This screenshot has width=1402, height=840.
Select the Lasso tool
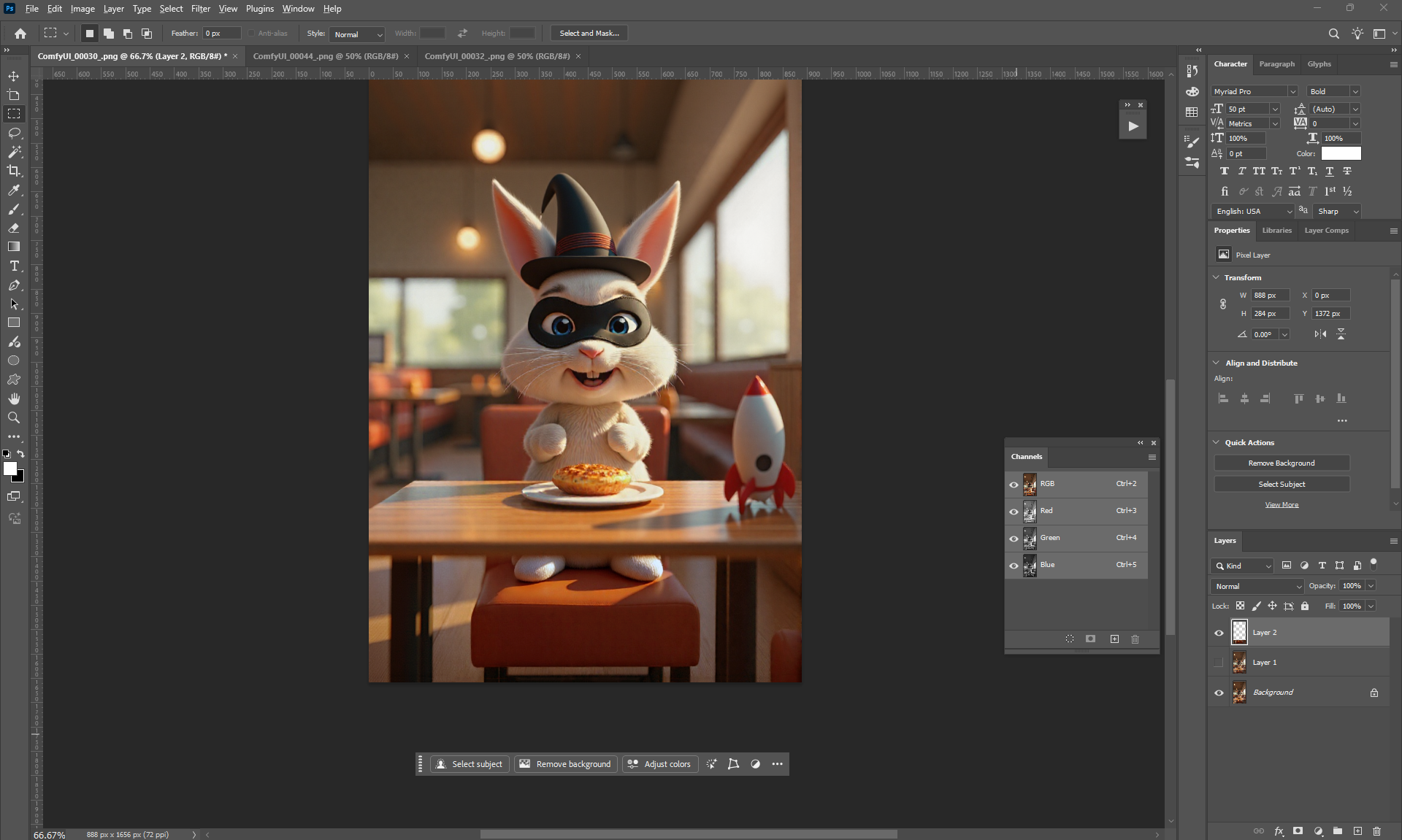click(x=14, y=133)
